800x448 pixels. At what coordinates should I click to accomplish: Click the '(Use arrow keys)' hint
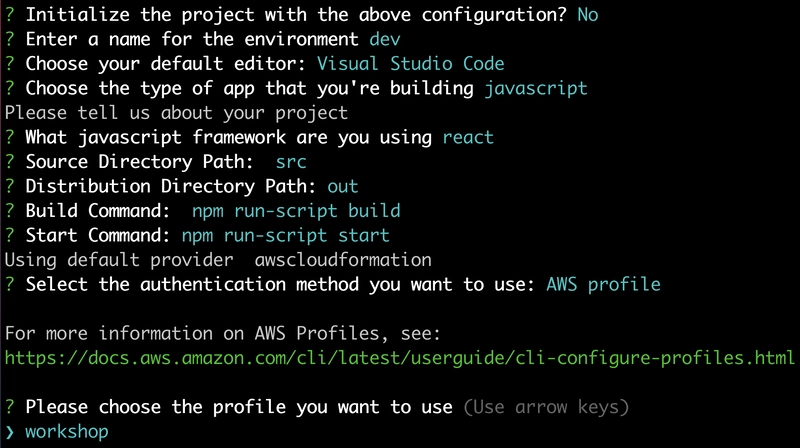click(x=546, y=407)
